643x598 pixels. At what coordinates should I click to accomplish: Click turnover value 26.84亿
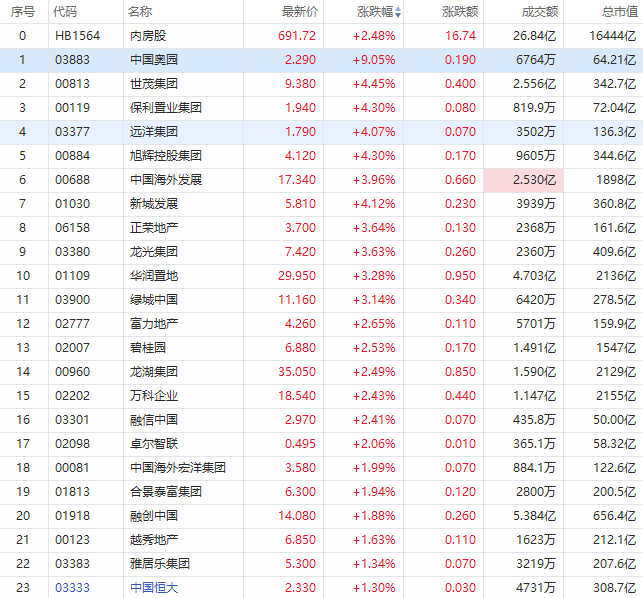(x=535, y=36)
